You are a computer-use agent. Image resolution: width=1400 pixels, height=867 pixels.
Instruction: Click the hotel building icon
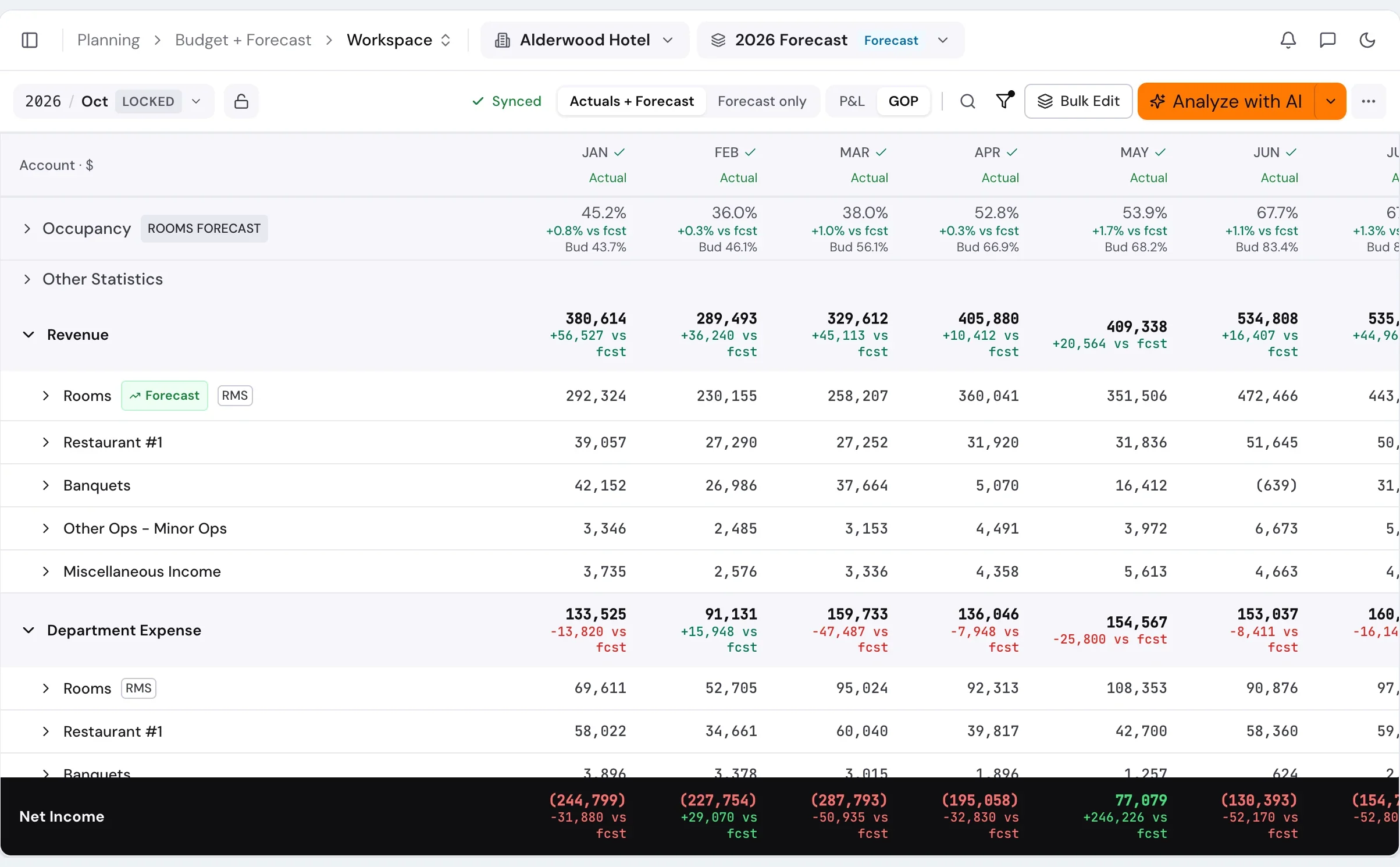(503, 40)
